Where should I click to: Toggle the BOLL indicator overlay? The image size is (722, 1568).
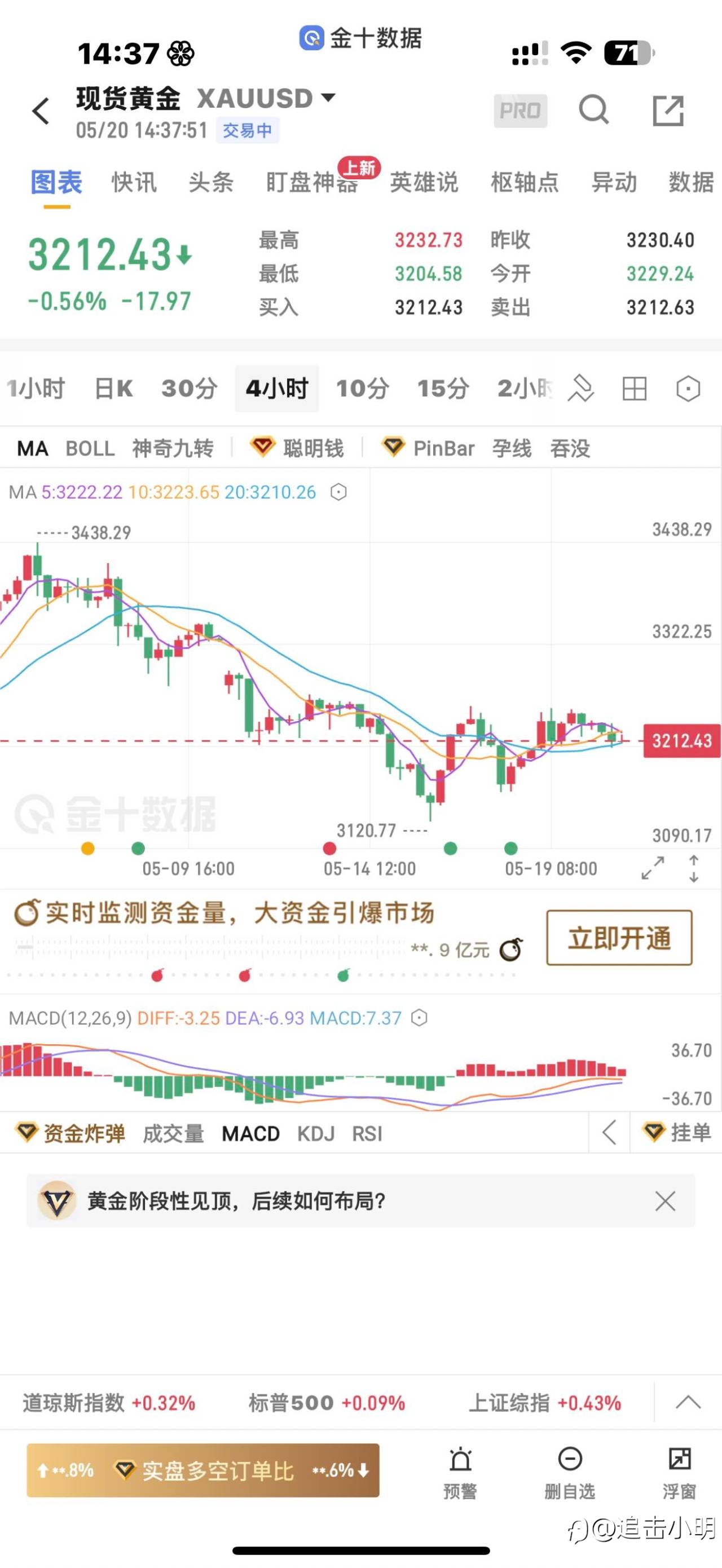click(x=90, y=449)
